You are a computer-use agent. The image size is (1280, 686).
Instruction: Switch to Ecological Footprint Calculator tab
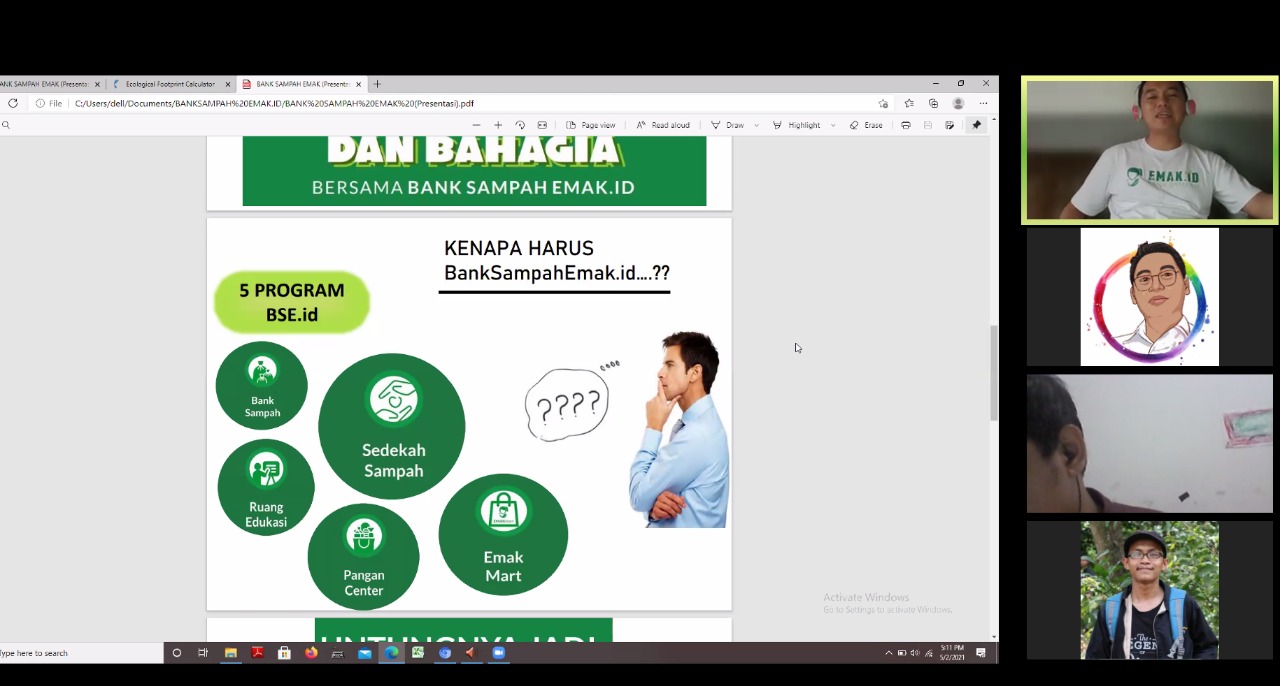point(170,84)
